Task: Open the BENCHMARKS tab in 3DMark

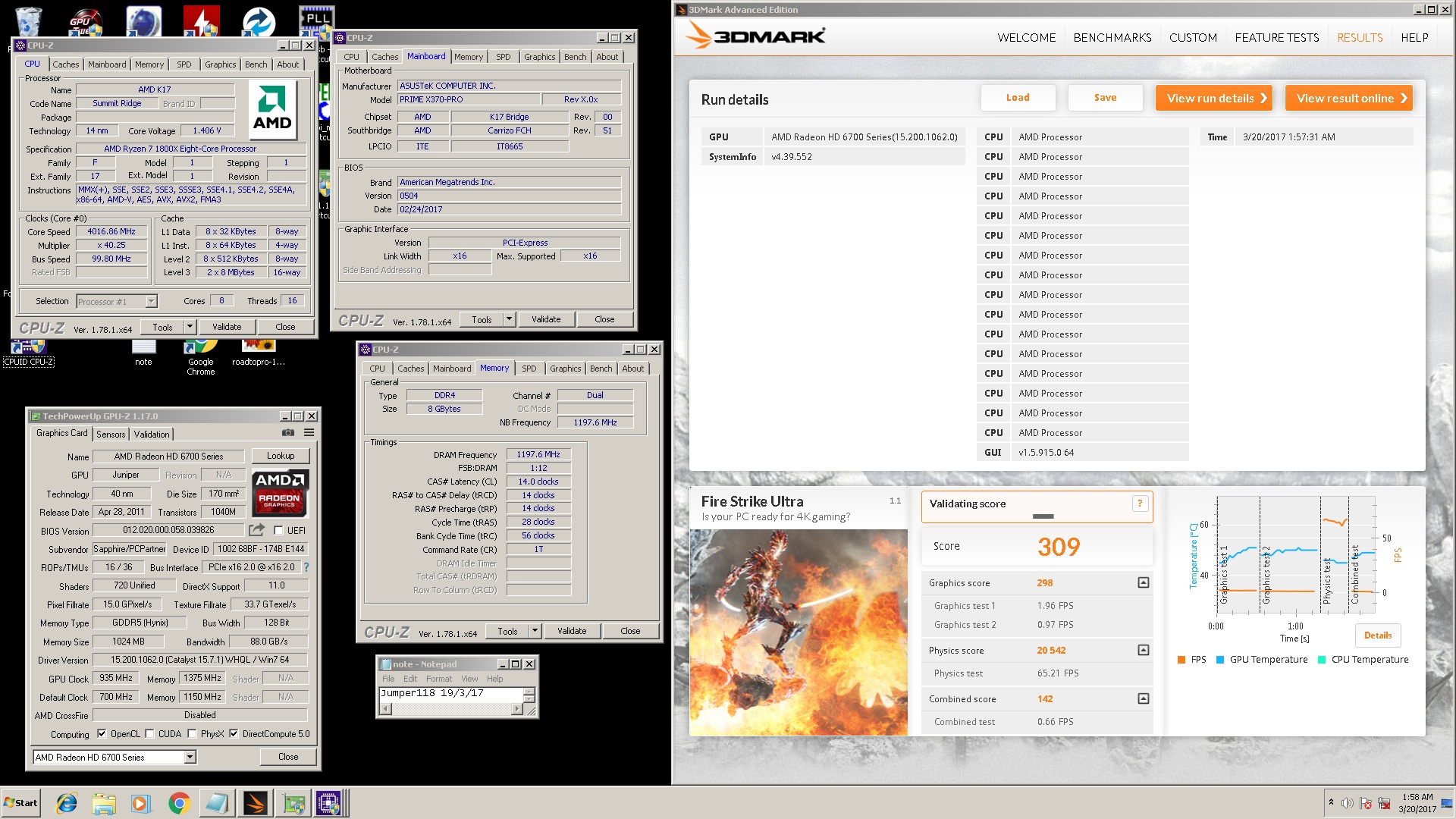Action: click(x=1112, y=37)
